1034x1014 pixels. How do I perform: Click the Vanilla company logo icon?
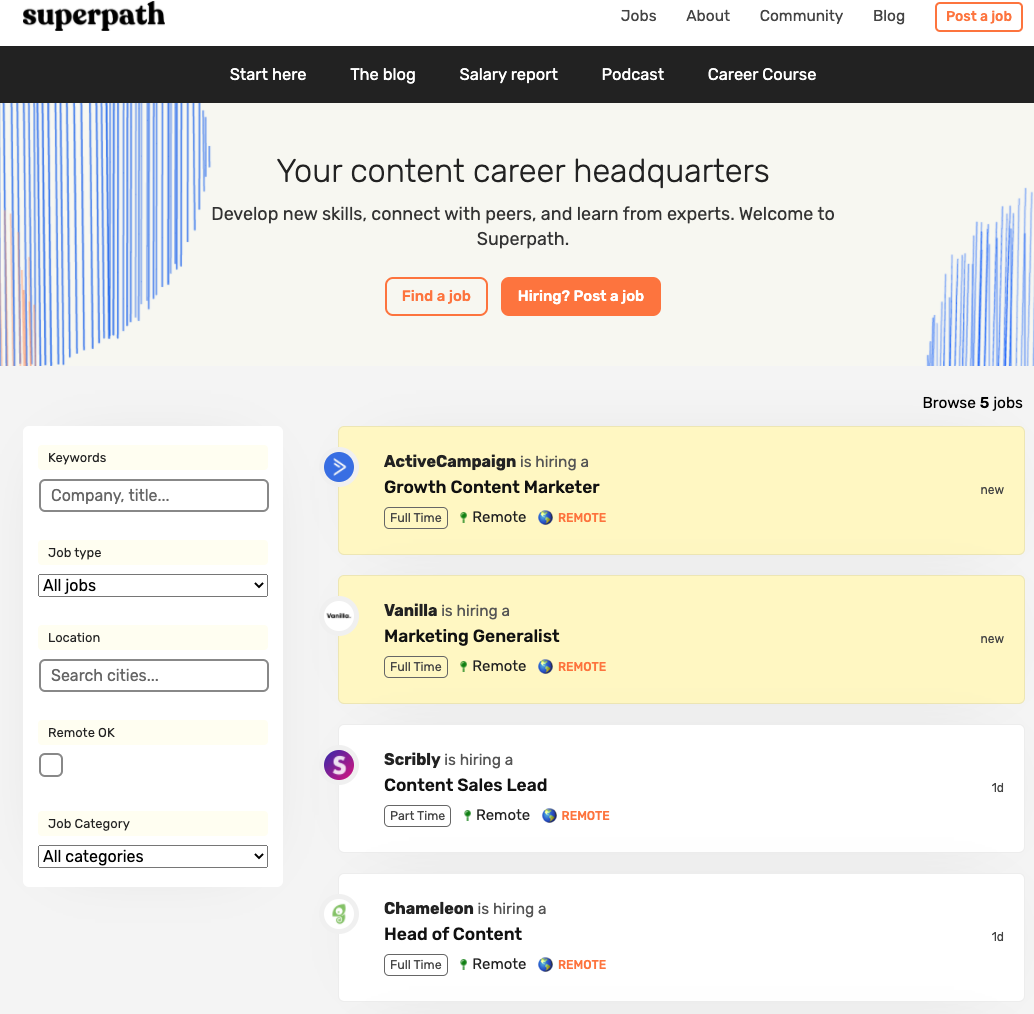click(x=339, y=616)
